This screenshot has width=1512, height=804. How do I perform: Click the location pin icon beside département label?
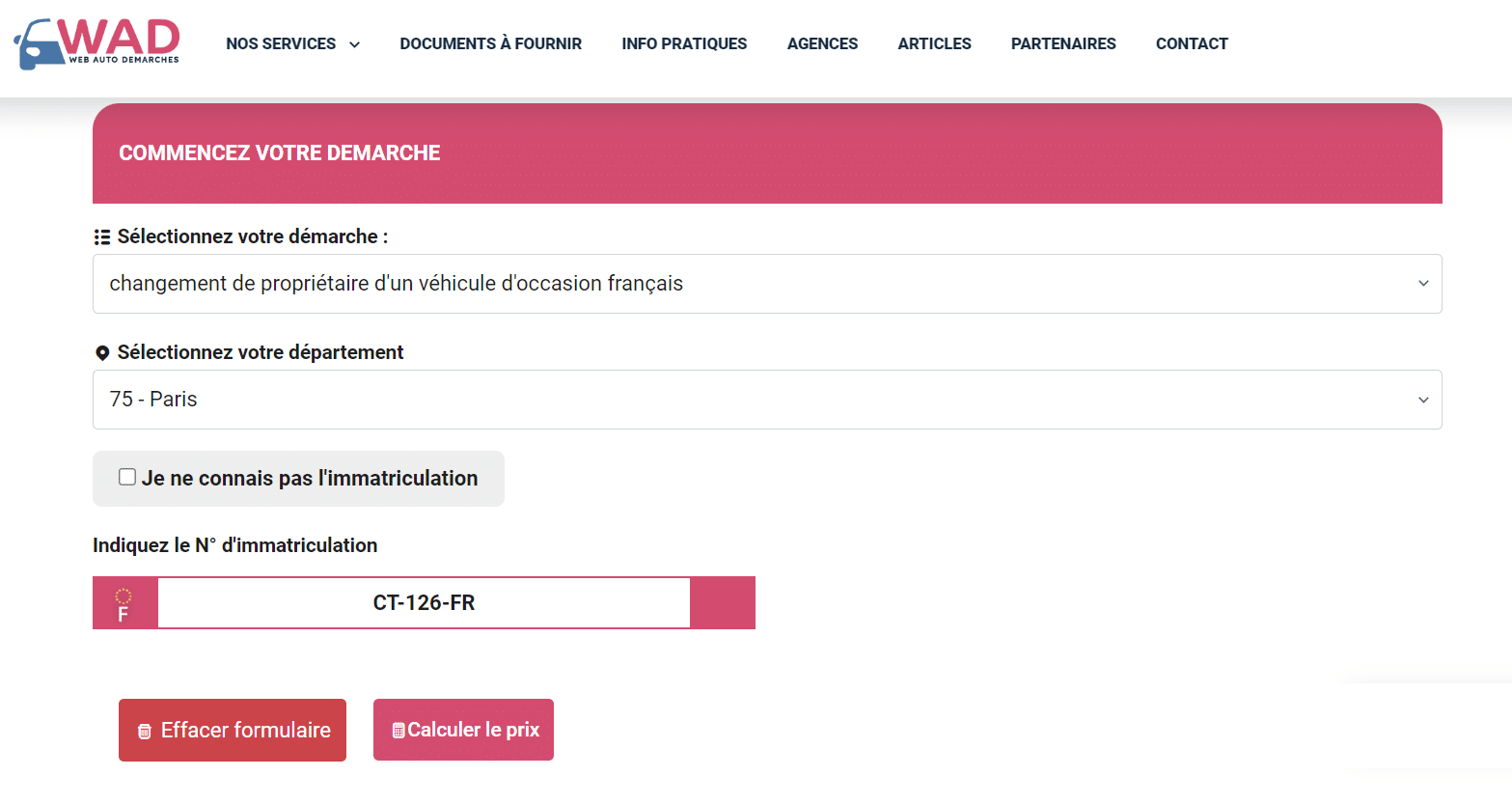(102, 353)
